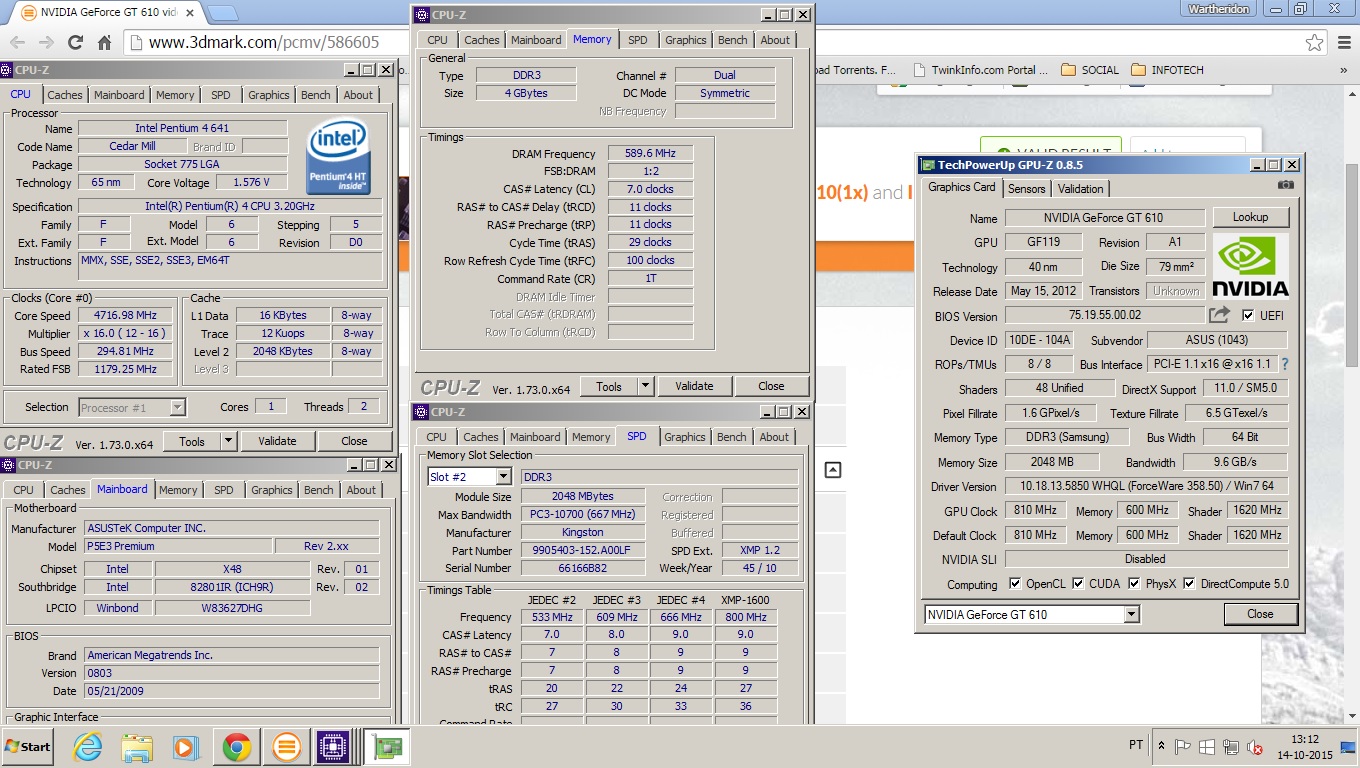Expand Tools arrow in CPU tab window
The image size is (1360, 768).
[228, 441]
